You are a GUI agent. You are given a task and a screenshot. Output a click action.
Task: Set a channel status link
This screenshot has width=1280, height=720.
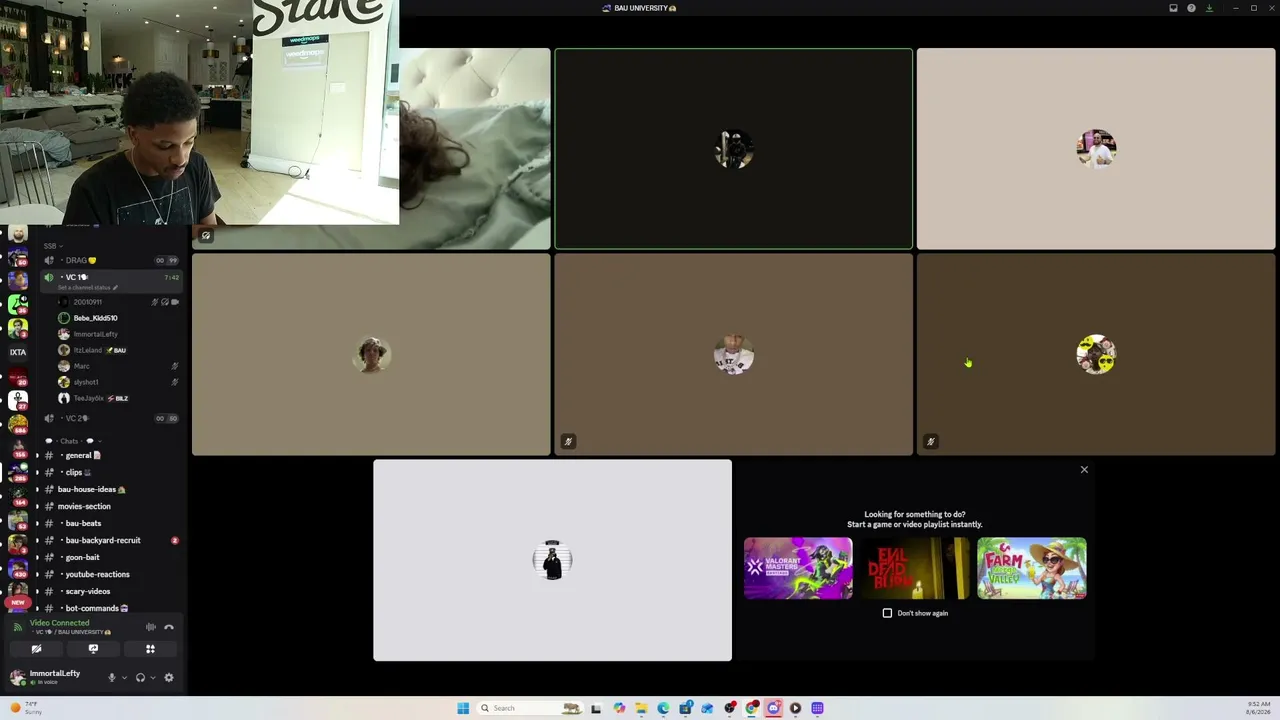pyautogui.click(x=87, y=288)
